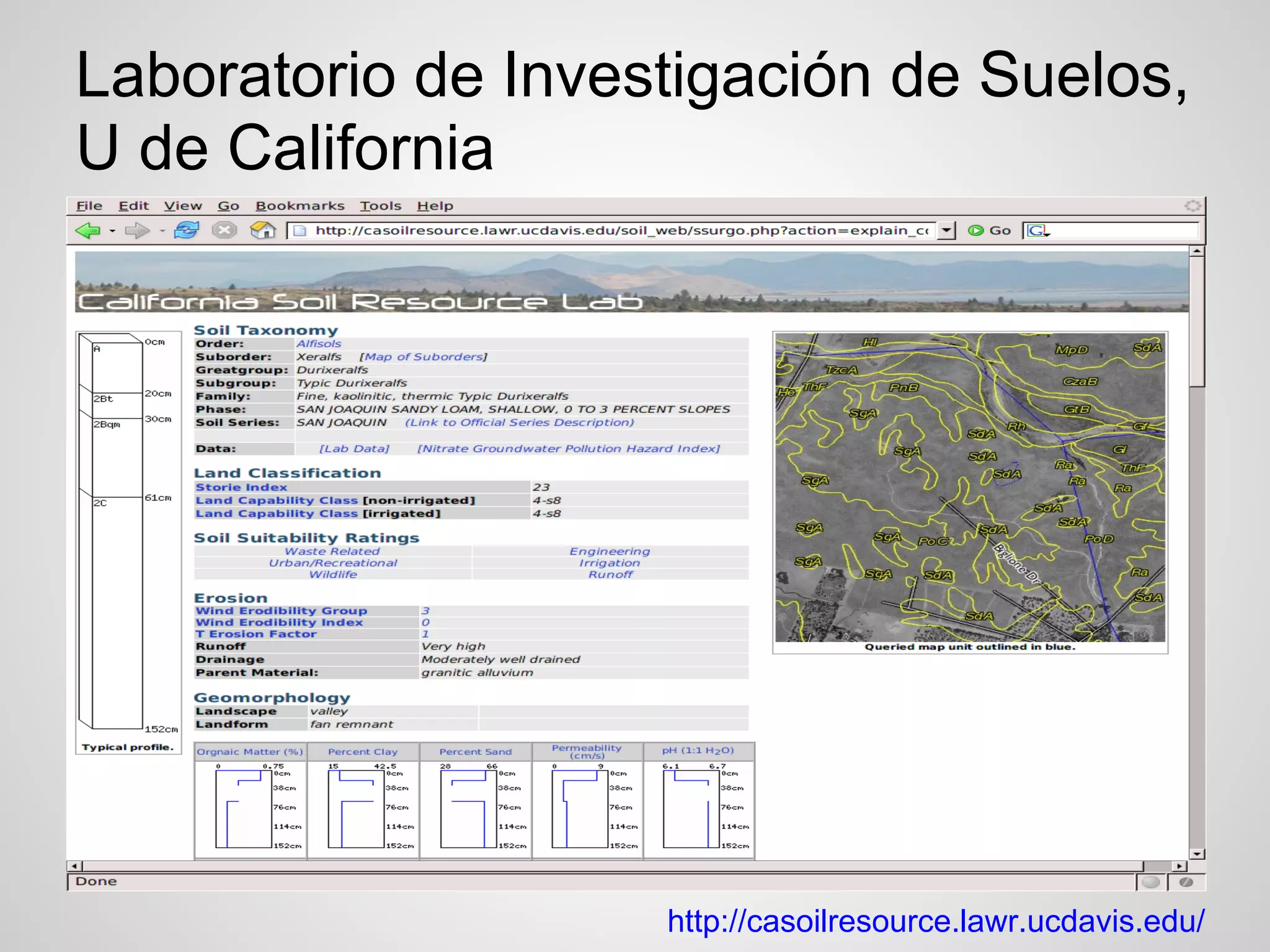Open the View menu
This screenshot has height=952, width=1270.
tap(183, 206)
